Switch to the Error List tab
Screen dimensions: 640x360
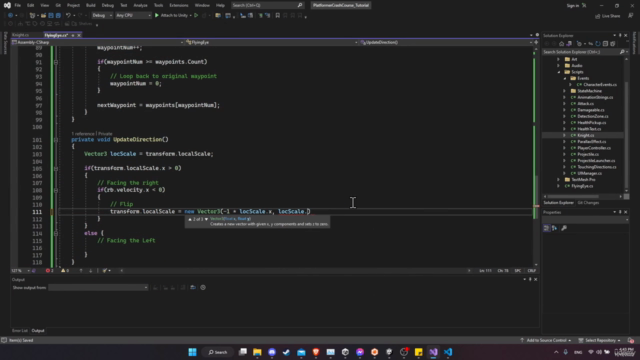[x=20, y=331]
